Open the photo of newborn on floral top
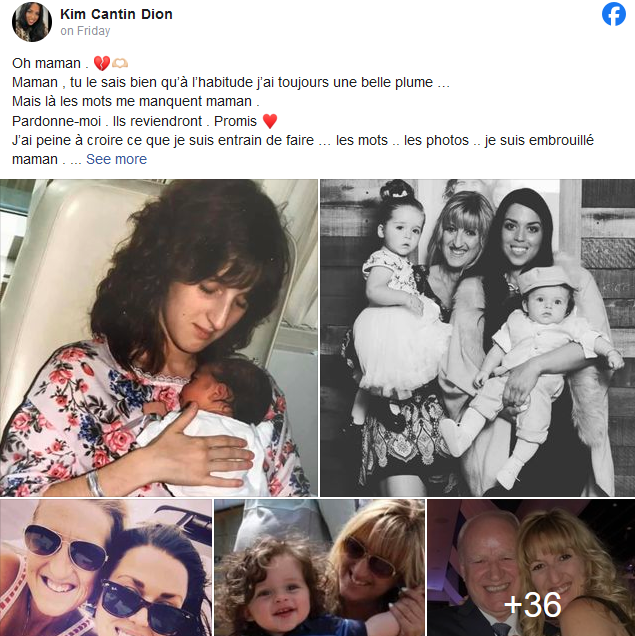The image size is (635, 636). (159, 338)
